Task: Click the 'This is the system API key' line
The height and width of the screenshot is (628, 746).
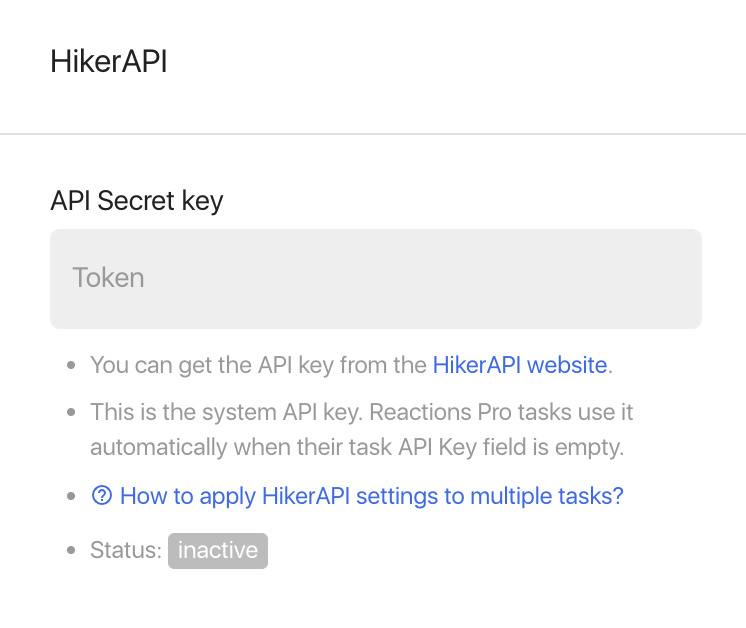Action: coord(362,412)
